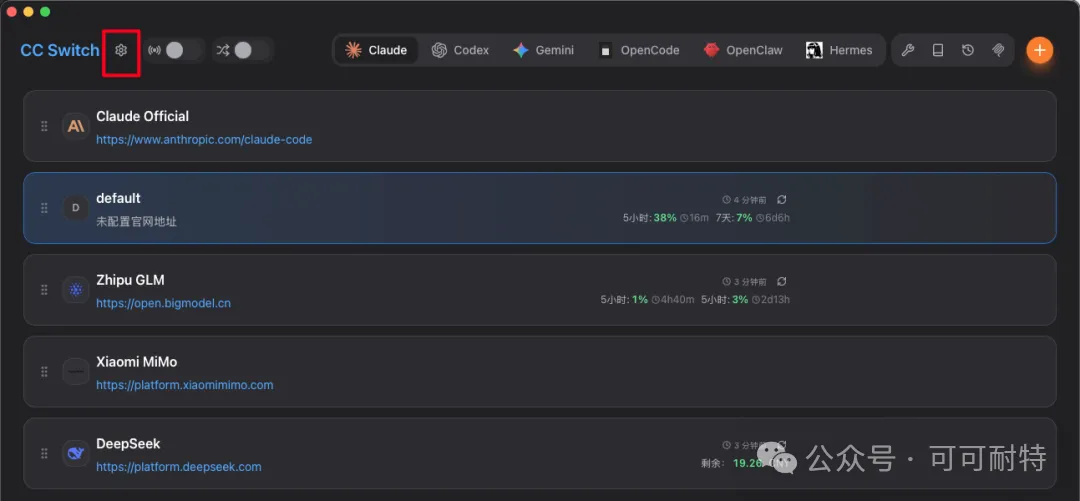1080x501 pixels.
Task: Click the Claude Official Anthropic logo
Action: click(x=76, y=126)
